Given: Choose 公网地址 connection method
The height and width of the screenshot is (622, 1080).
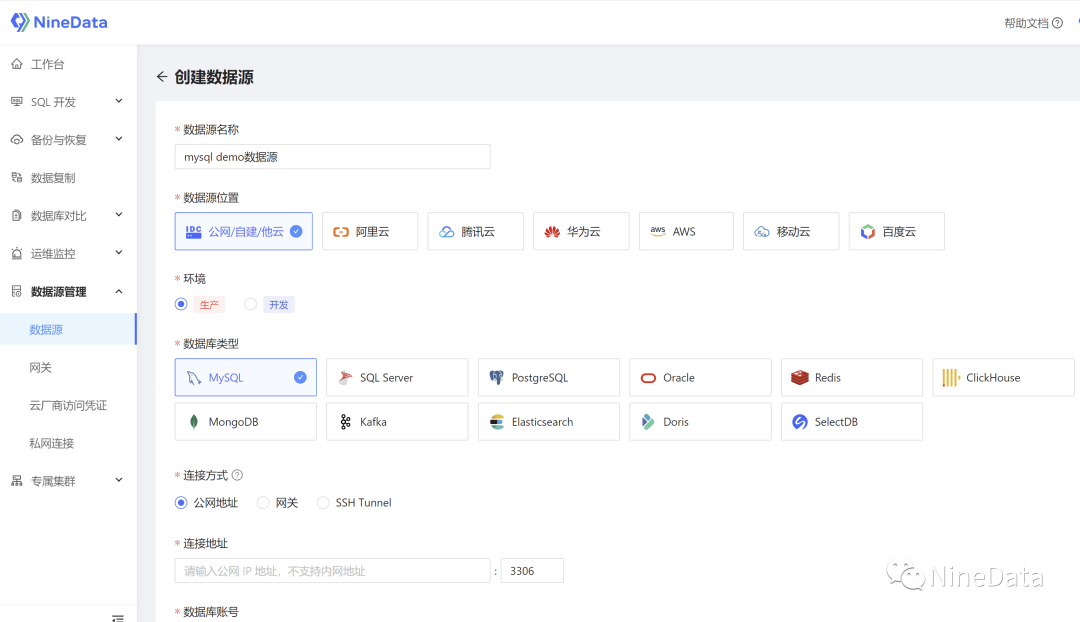Looking at the screenshot, I should 181,503.
